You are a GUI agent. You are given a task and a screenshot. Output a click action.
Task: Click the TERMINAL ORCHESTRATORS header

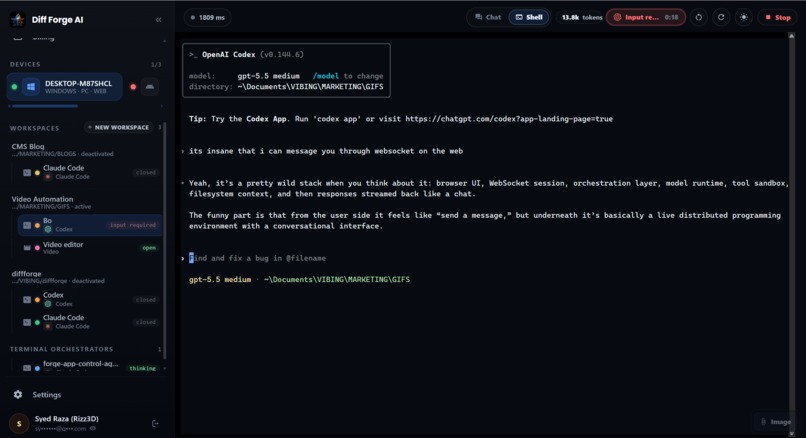[61, 349]
